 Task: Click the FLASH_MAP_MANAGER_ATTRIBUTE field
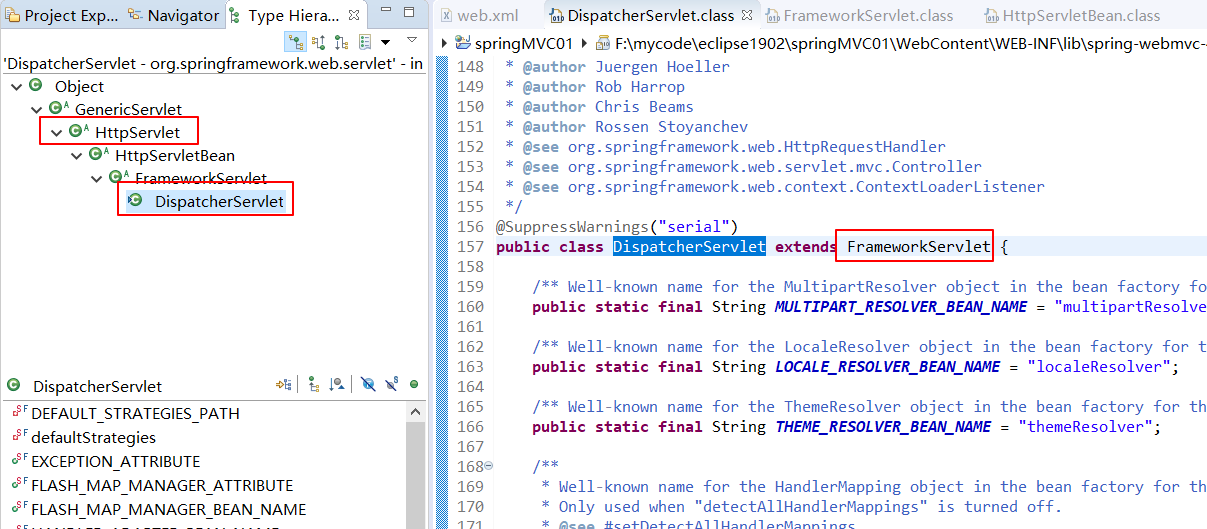click(162, 485)
